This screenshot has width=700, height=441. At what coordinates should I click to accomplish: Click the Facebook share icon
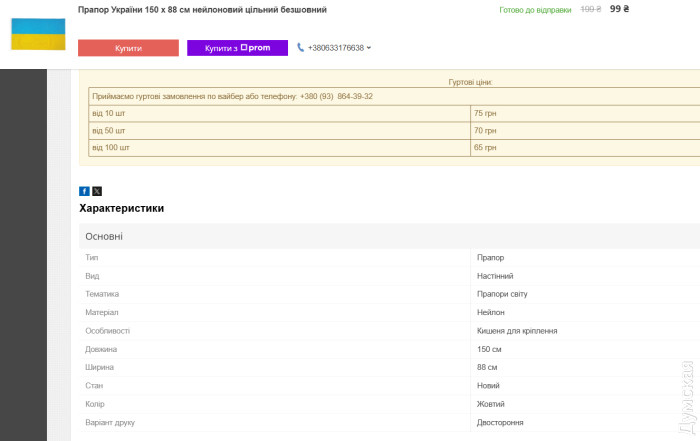point(84,191)
